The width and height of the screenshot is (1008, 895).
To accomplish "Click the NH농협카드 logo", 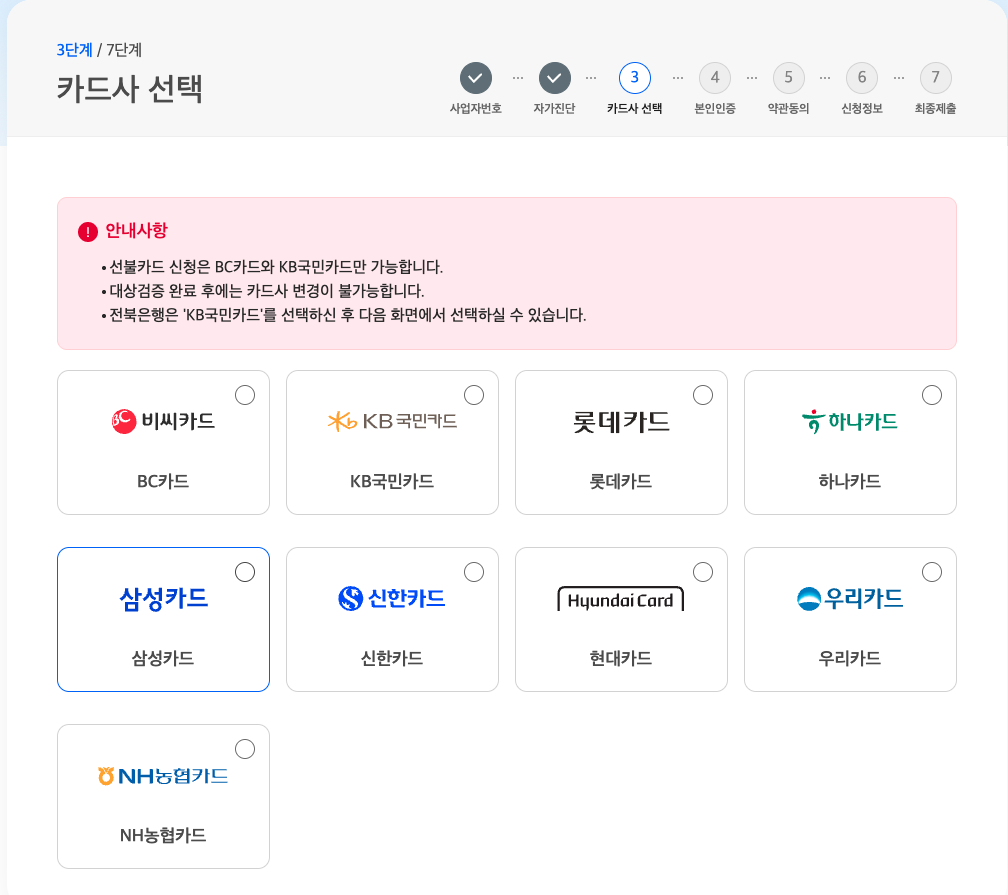I will click(x=163, y=776).
